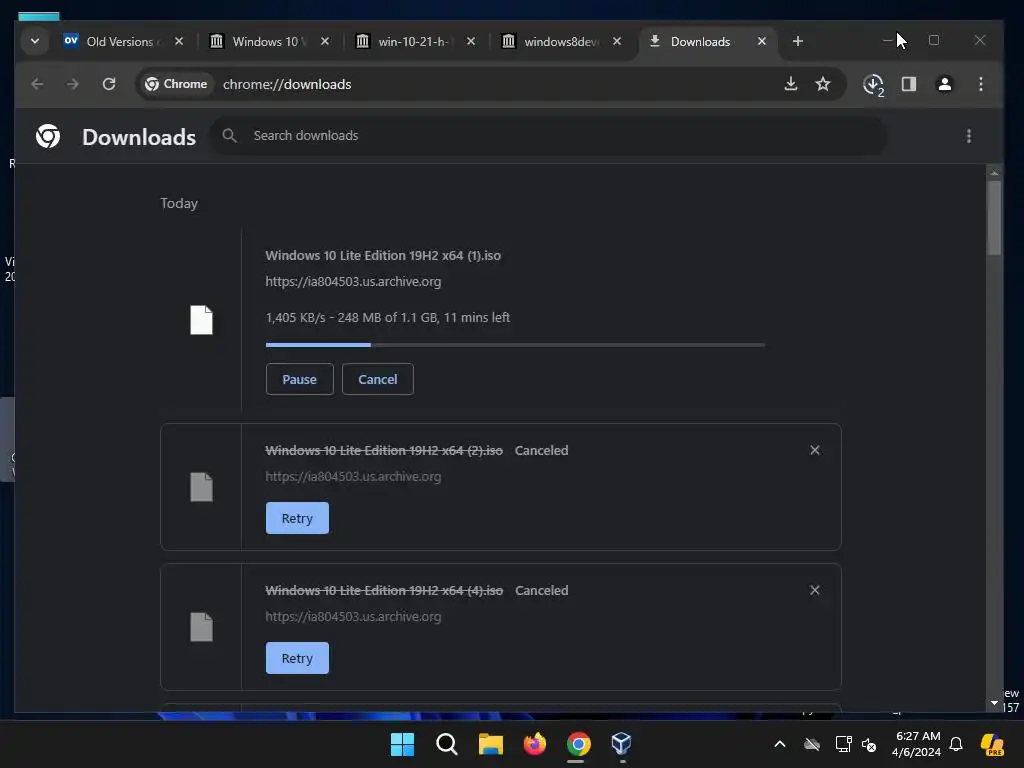Viewport: 1024px width, 768px height.
Task: Open VirtualBox from the taskbar
Action: point(622,744)
